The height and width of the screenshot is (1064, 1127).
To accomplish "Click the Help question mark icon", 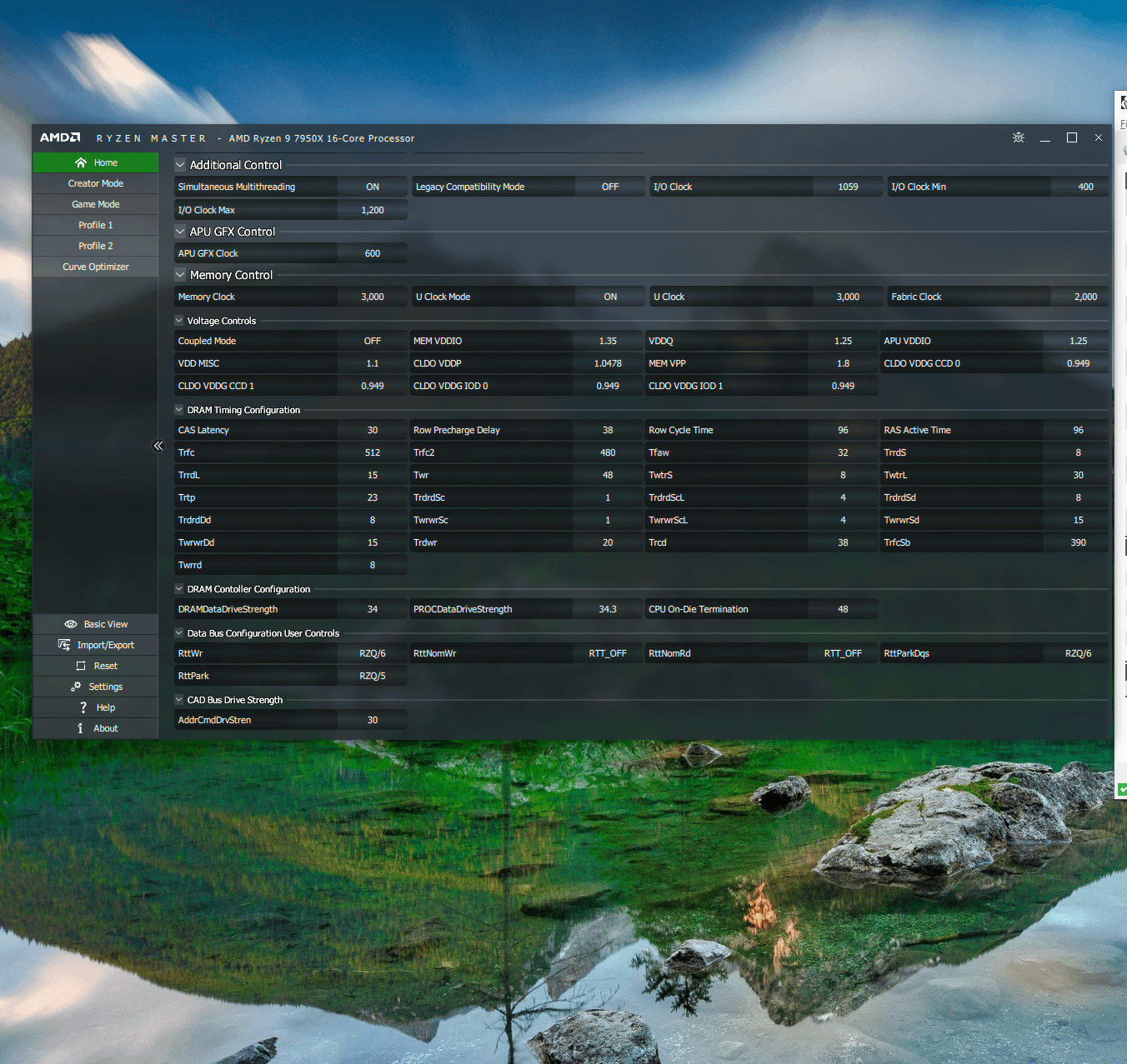I will coord(83,707).
